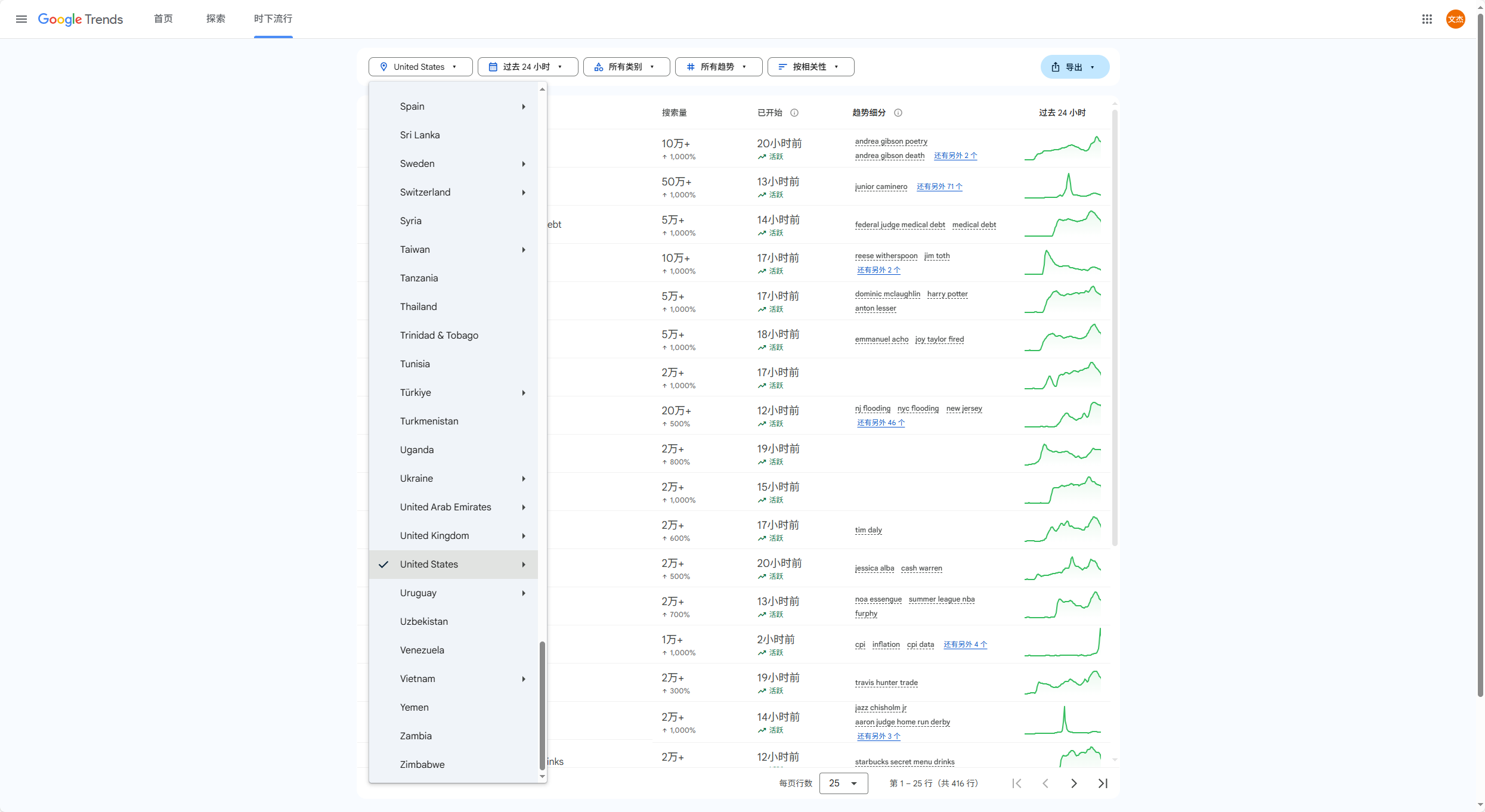
Task: Click info icon beside 已开始 column
Action: (794, 113)
